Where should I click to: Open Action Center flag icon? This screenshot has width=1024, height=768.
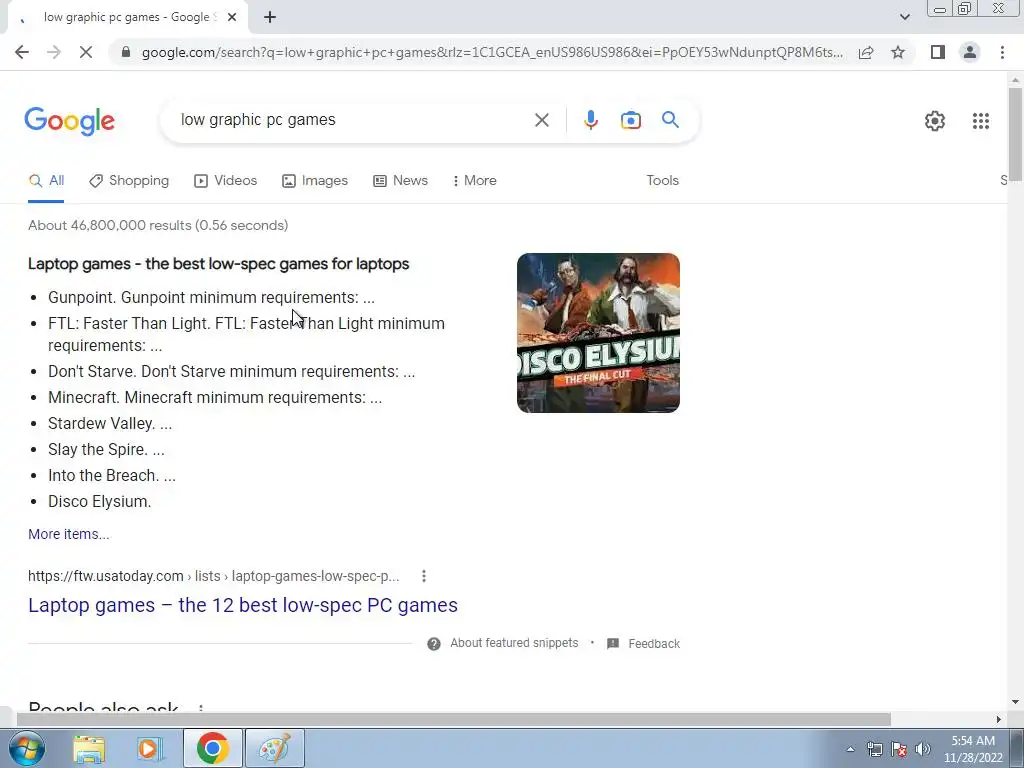(899, 749)
